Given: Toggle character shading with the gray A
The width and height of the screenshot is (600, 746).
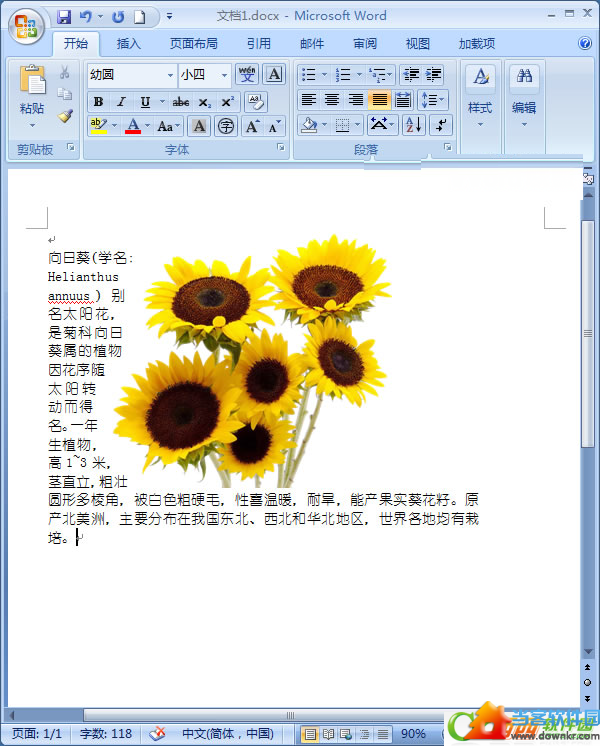Looking at the screenshot, I should tap(199, 126).
